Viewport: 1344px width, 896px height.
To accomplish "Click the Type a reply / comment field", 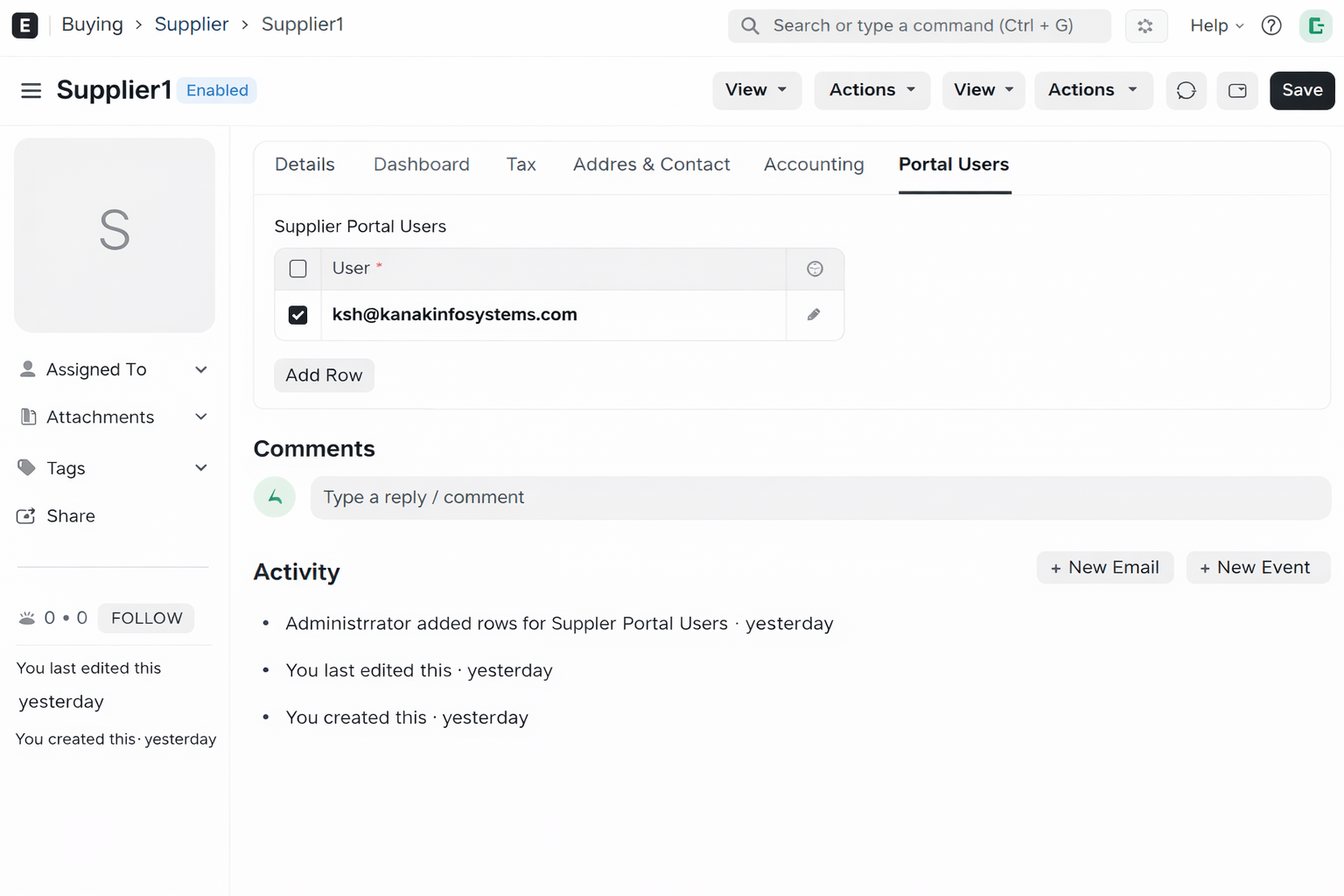I will [x=821, y=498].
